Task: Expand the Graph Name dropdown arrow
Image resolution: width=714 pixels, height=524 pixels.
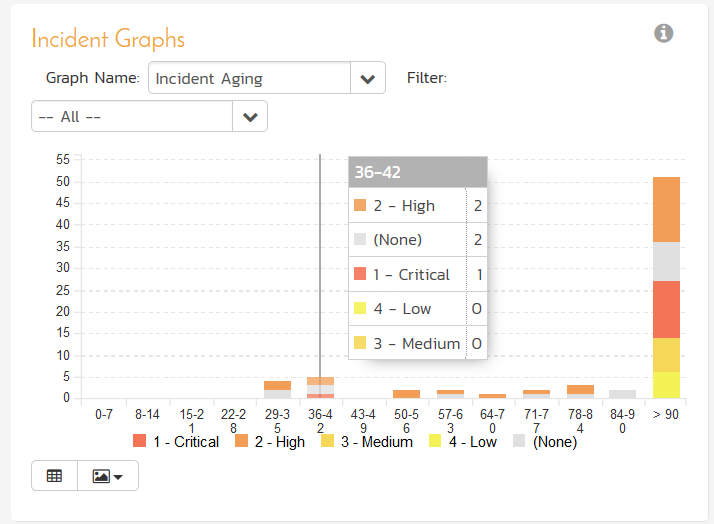Action: pos(367,78)
